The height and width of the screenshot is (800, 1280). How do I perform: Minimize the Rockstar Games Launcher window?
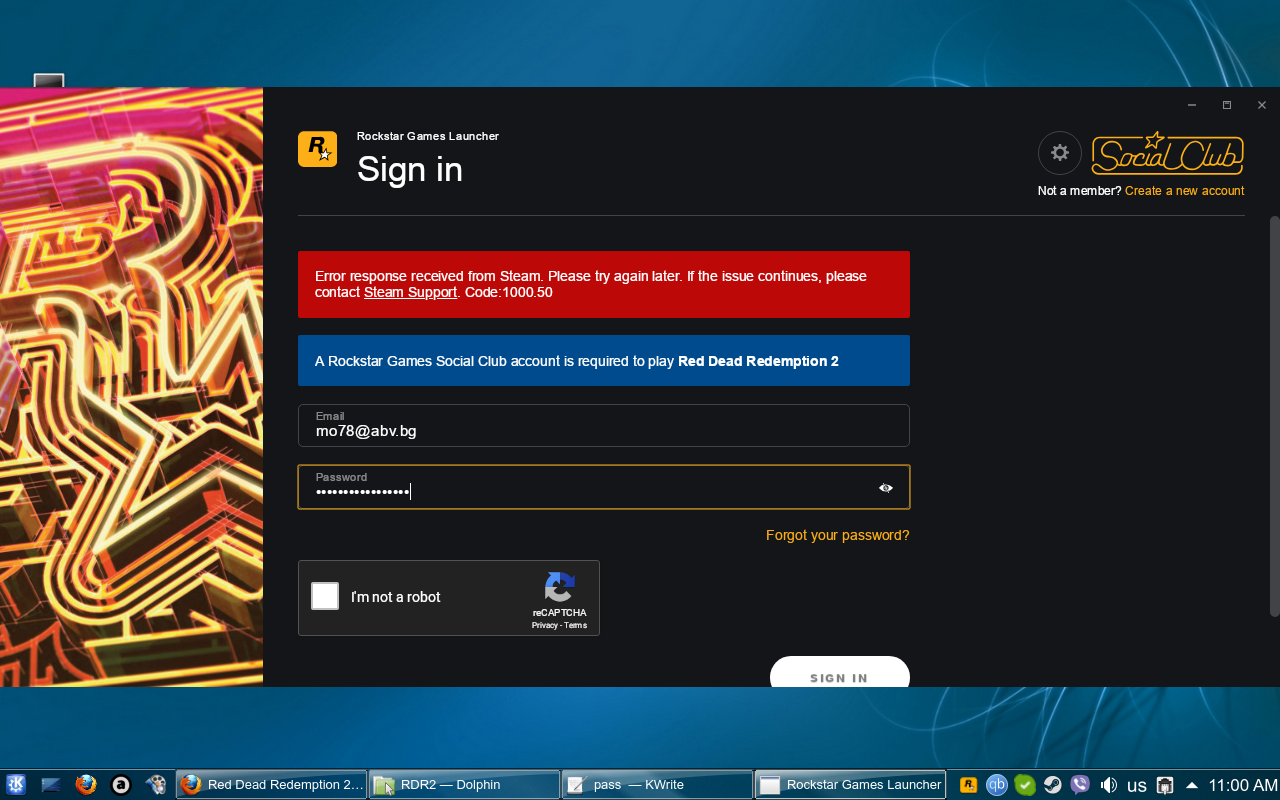(x=1192, y=105)
